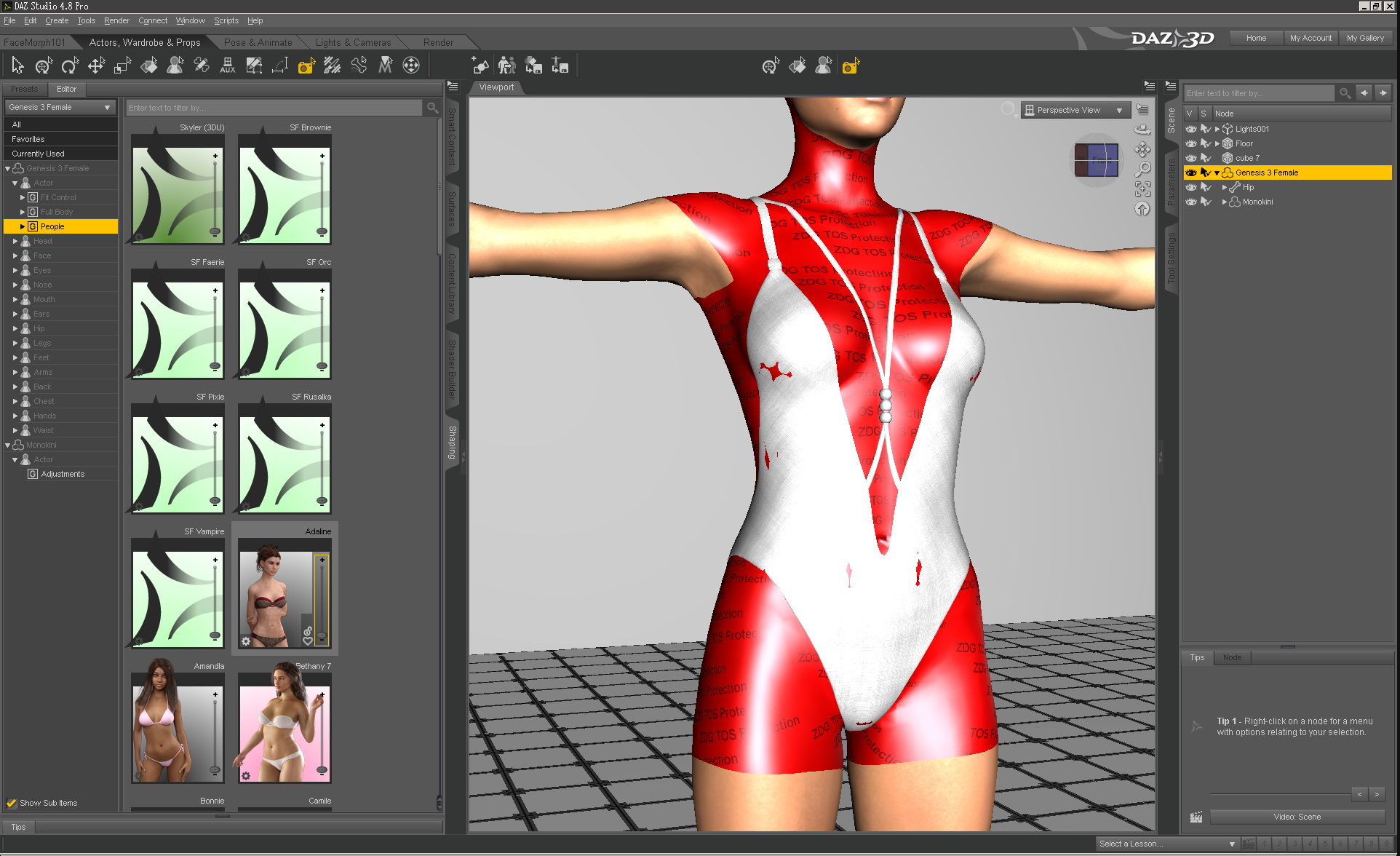Click the Video: Scene button

pyautogui.click(x=1297, y=817)
